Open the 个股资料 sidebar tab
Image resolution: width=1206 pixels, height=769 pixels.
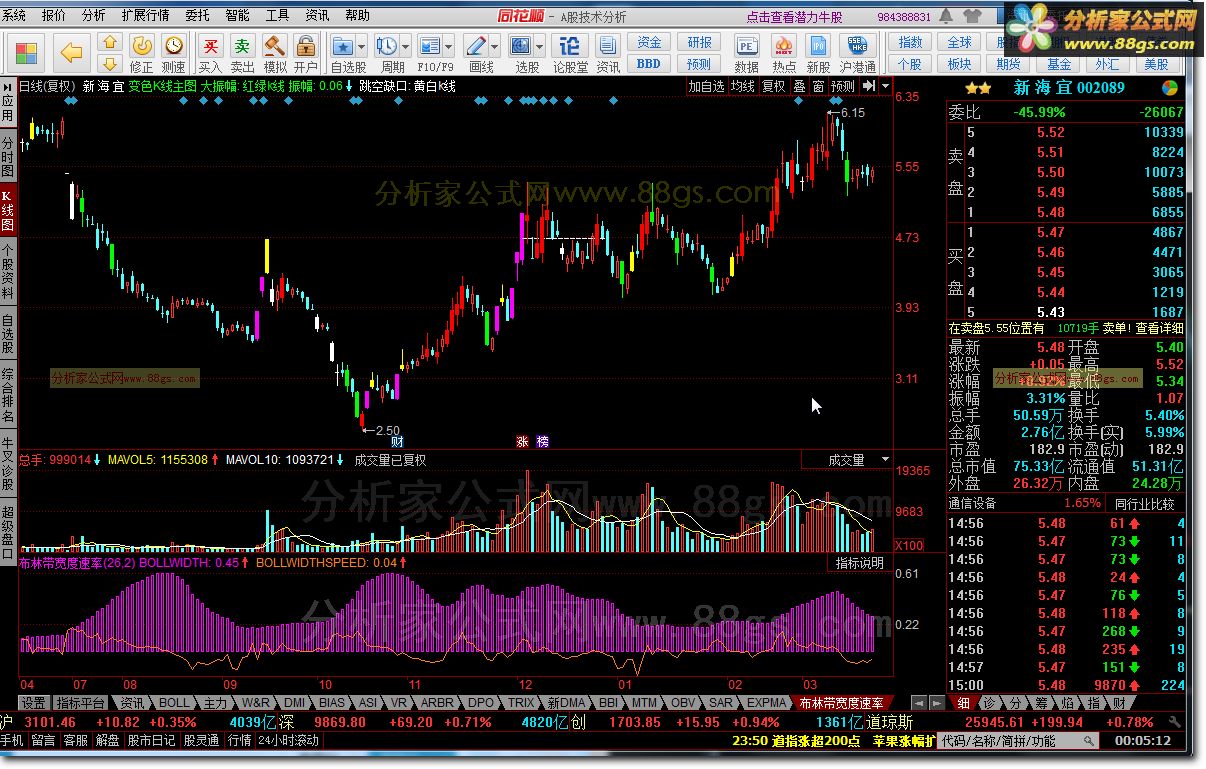pyautogui.click(x=8, y=274)
